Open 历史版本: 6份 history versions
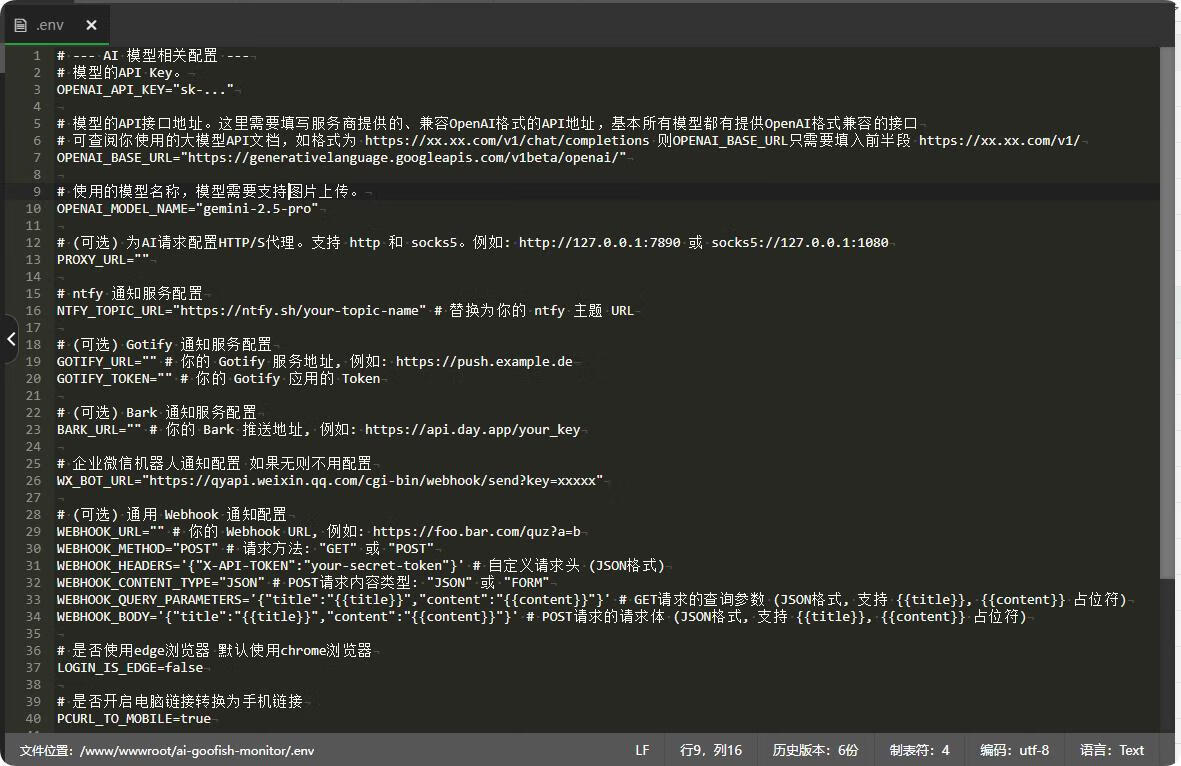The width and height of the screenshot is (1181, 766). pyautogui.click(x=815, y=750)
